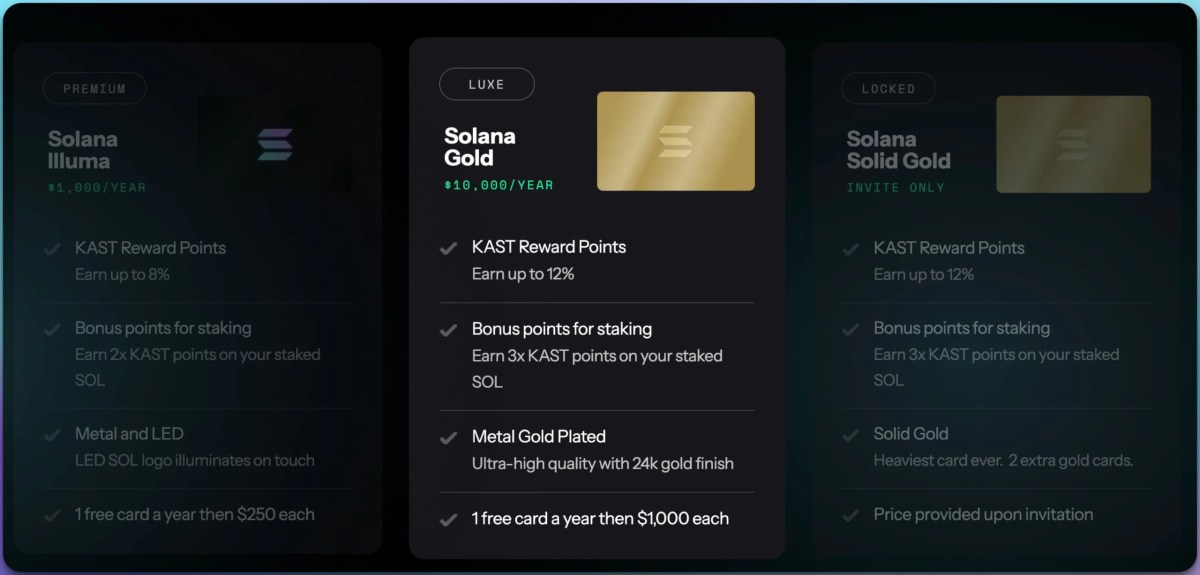Click the checkmark beside Metal and LED

(x=52, y=435)
